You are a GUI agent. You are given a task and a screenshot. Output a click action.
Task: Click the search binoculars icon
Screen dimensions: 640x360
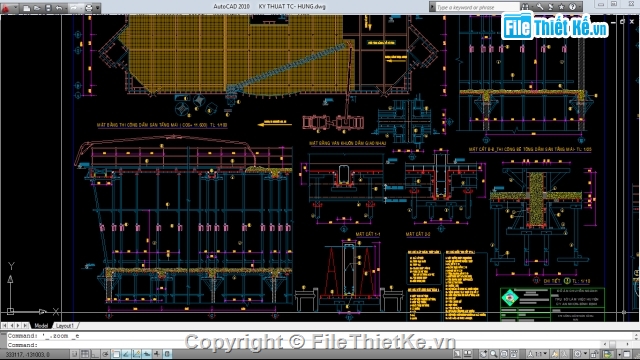pyautogui.click(x=525, y=7)
